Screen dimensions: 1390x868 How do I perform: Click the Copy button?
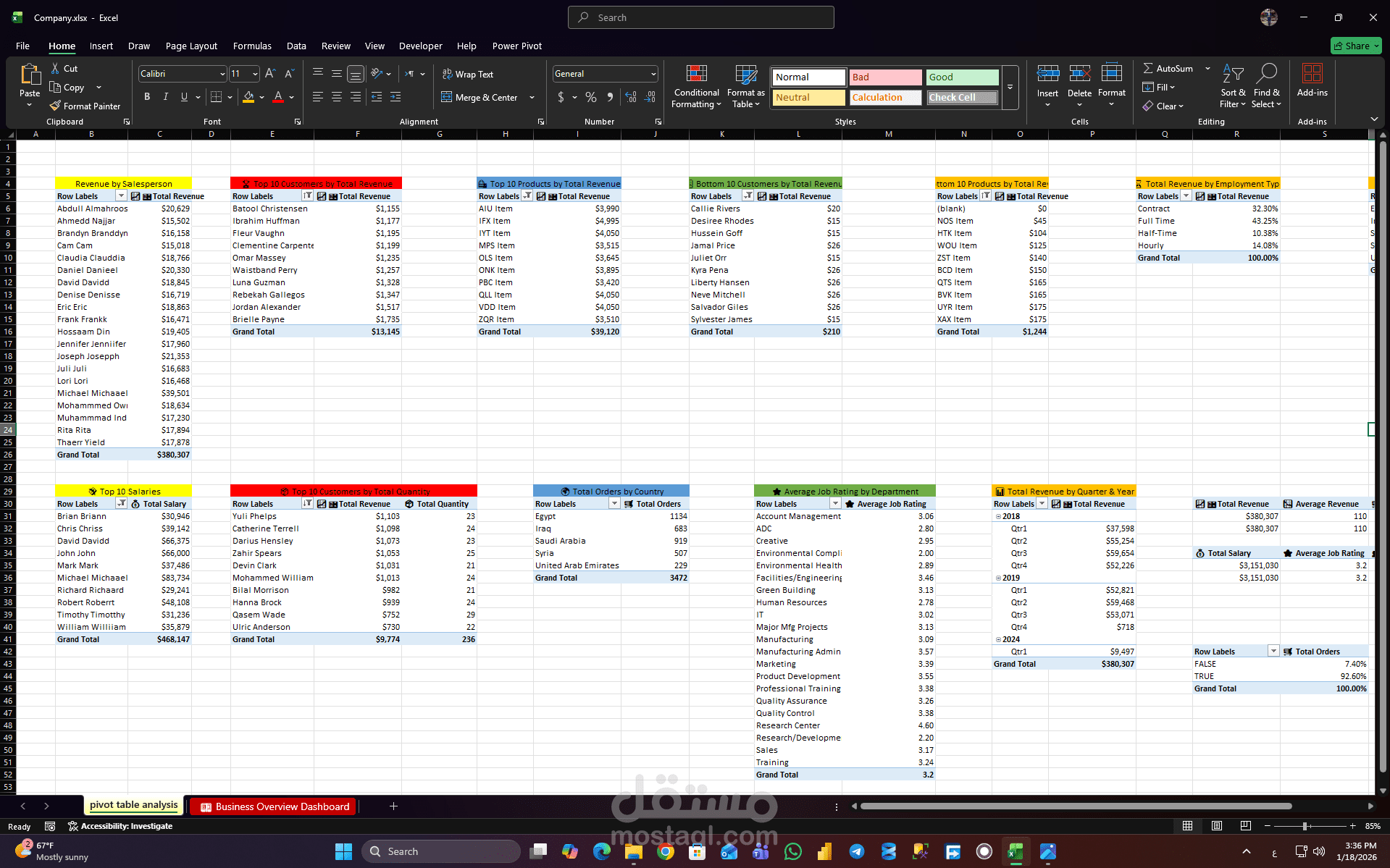[67, 88]
